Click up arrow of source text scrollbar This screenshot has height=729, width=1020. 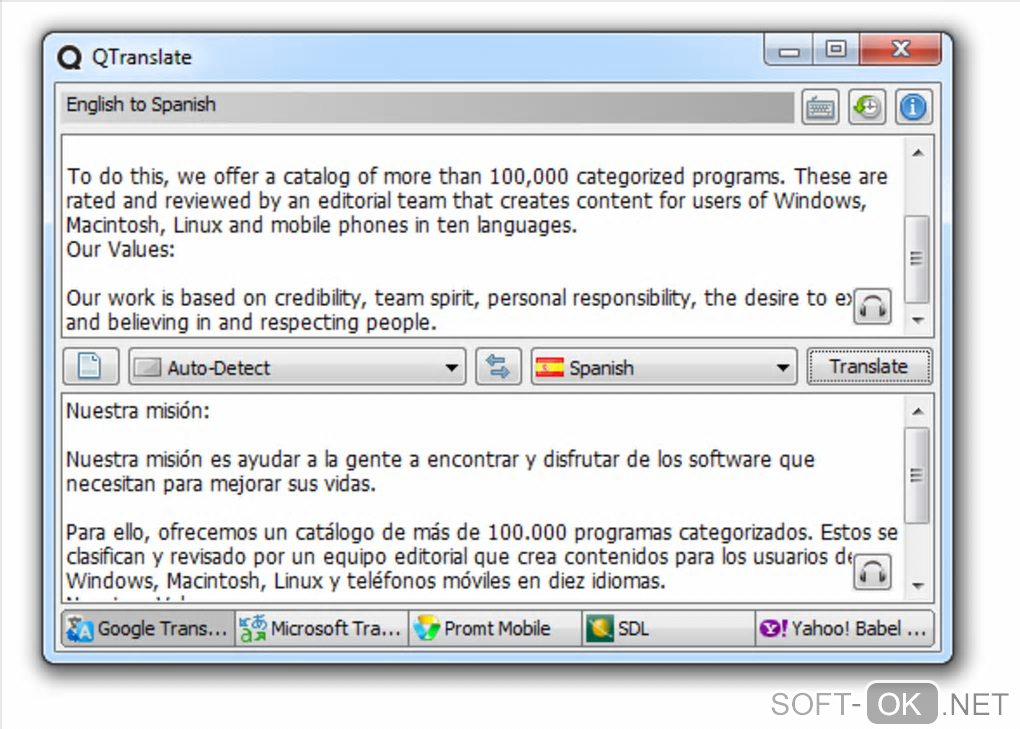tap(918, 153)
